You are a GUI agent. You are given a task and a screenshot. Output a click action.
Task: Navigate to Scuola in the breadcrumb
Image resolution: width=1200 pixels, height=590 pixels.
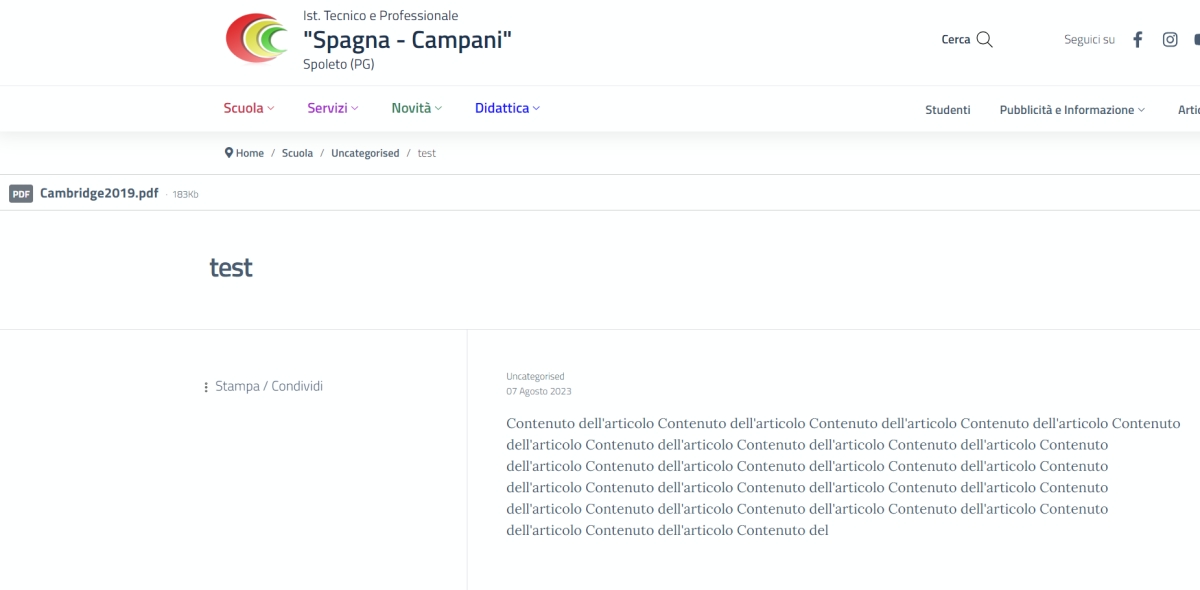coord(297,153)
